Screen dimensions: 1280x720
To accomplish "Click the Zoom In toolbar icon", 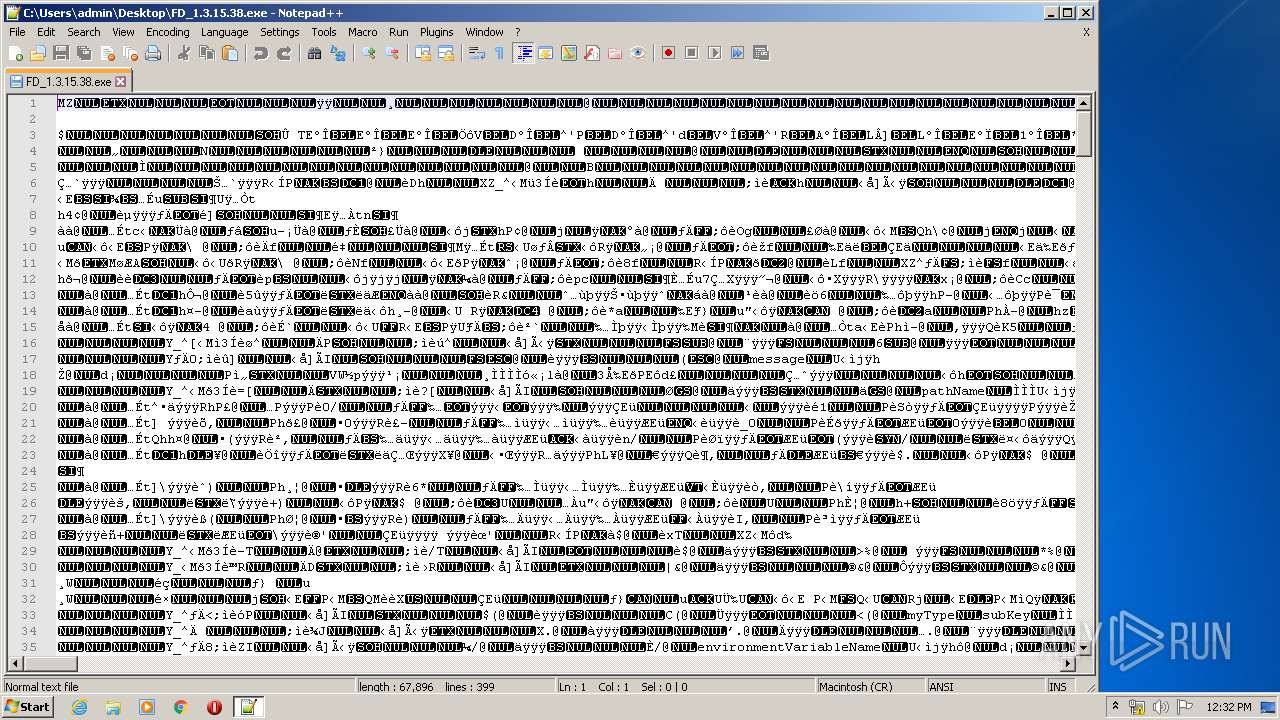I will (369, 53).
